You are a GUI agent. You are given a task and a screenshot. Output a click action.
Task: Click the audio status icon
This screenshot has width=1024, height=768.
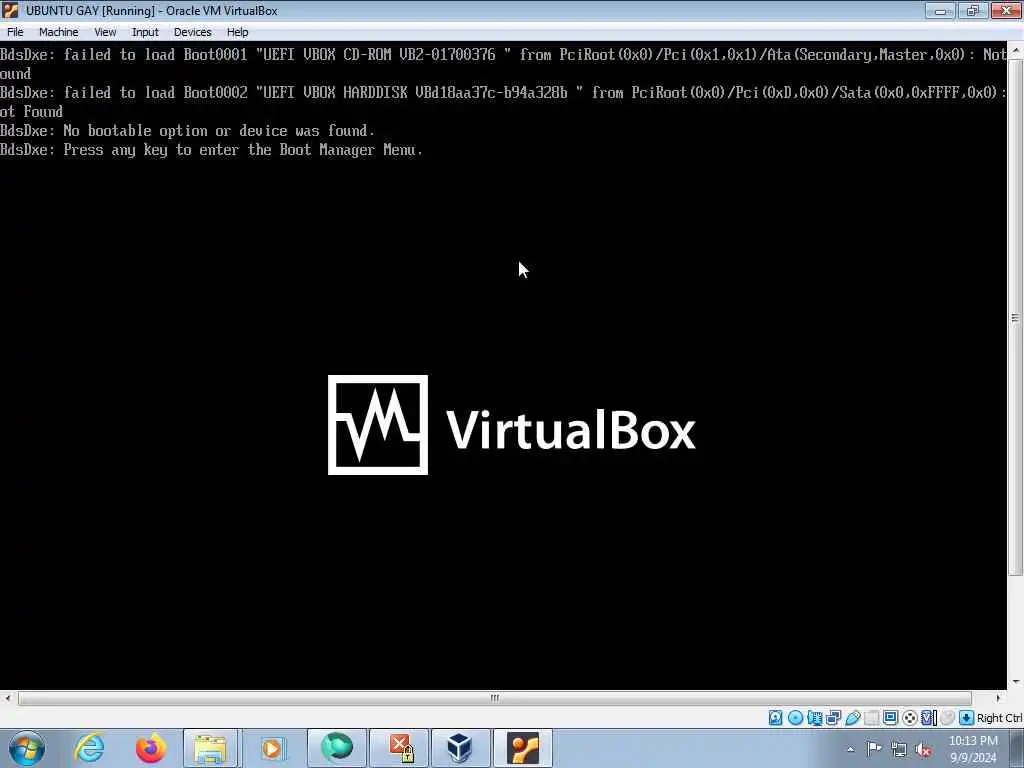click(814, 718)
